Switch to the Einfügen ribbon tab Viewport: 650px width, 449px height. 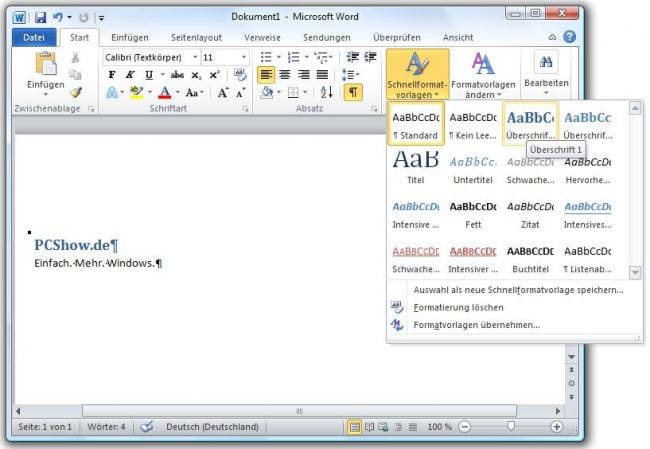pyautogui.click(x=130, y=37)
